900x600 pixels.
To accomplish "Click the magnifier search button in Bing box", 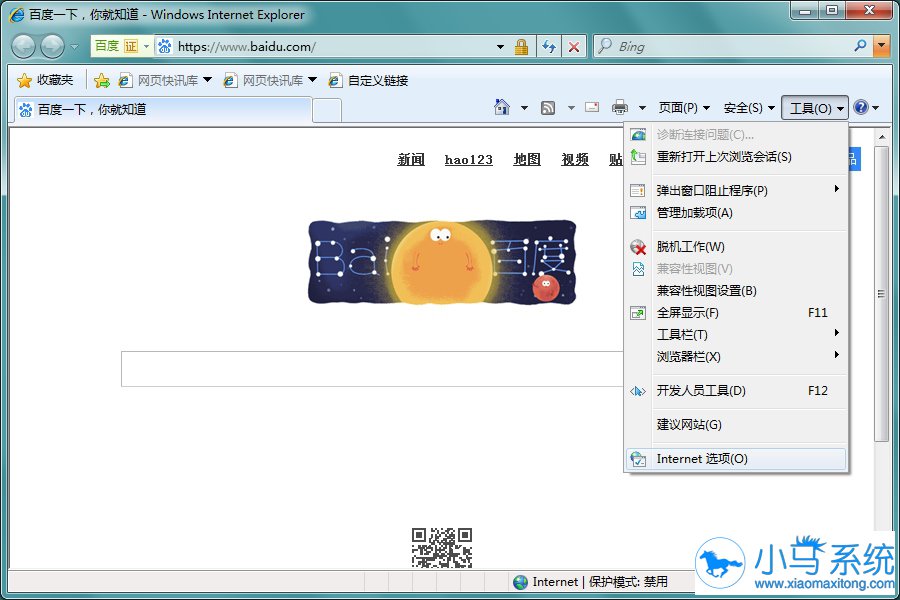I will coord(860,46).
